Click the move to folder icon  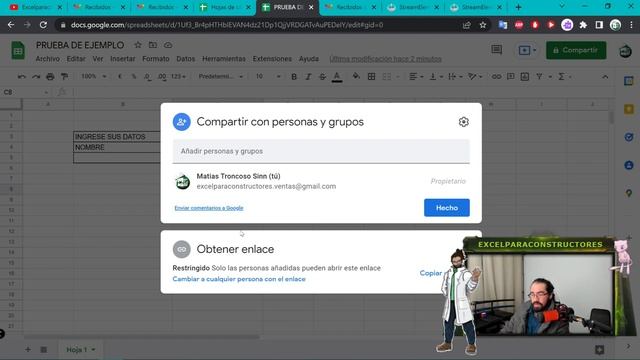click(x=153, y=45)
